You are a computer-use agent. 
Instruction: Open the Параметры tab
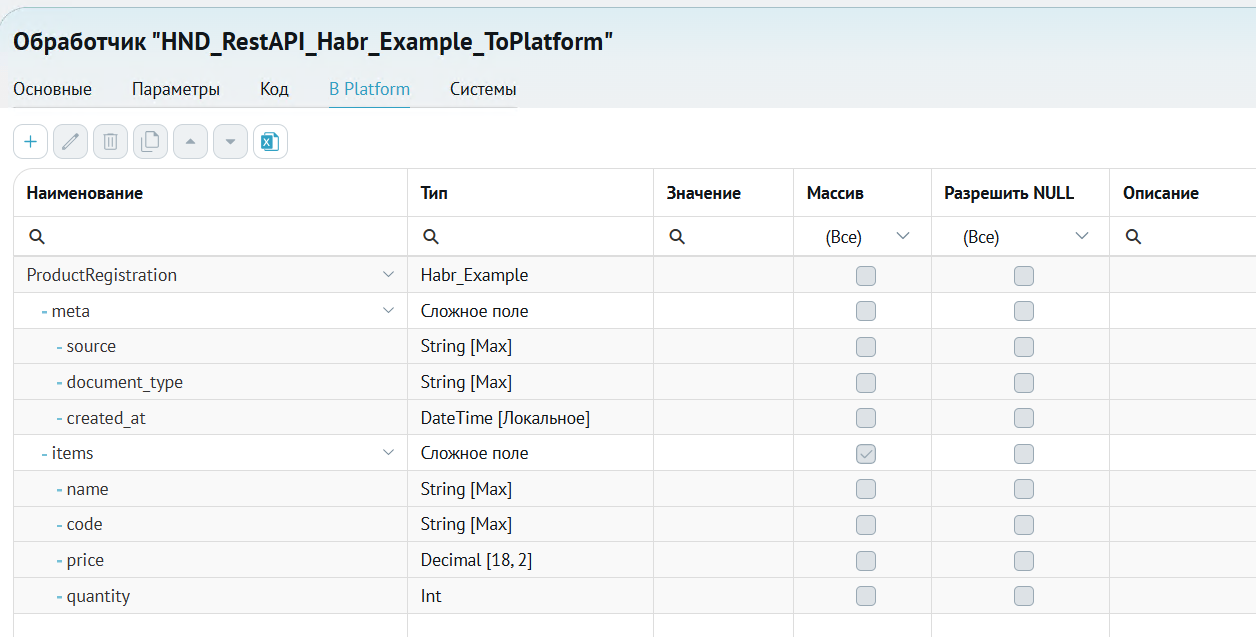[176, 89]
